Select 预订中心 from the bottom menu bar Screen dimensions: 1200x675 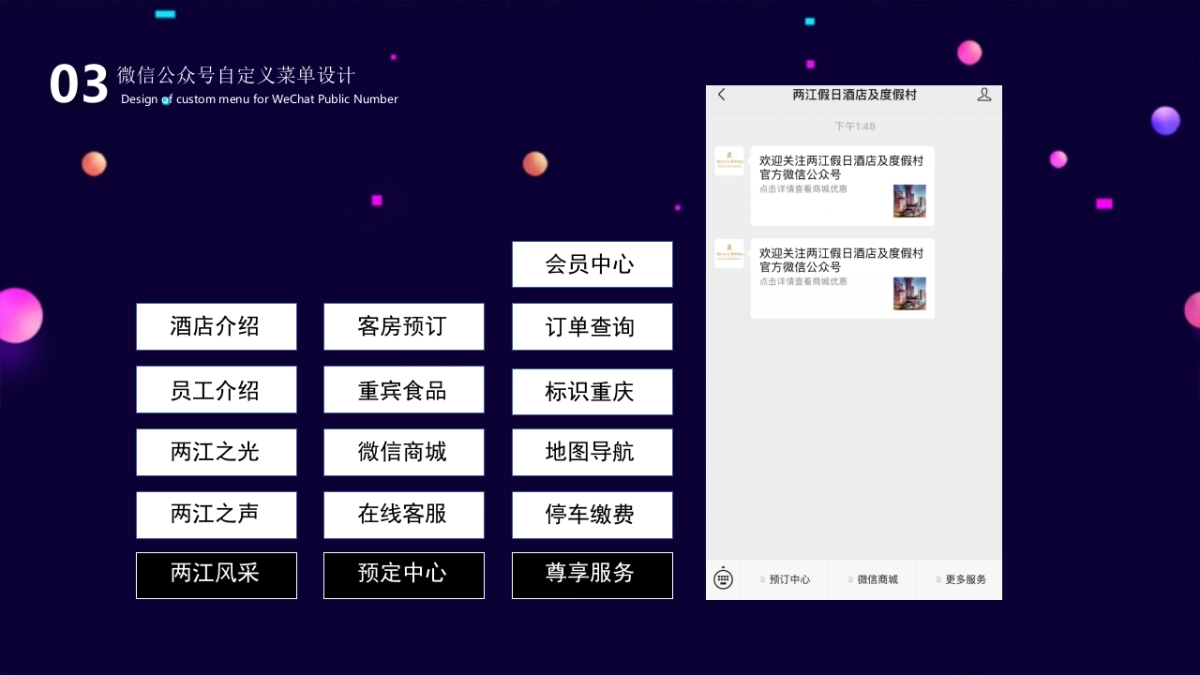click(789, 579)
